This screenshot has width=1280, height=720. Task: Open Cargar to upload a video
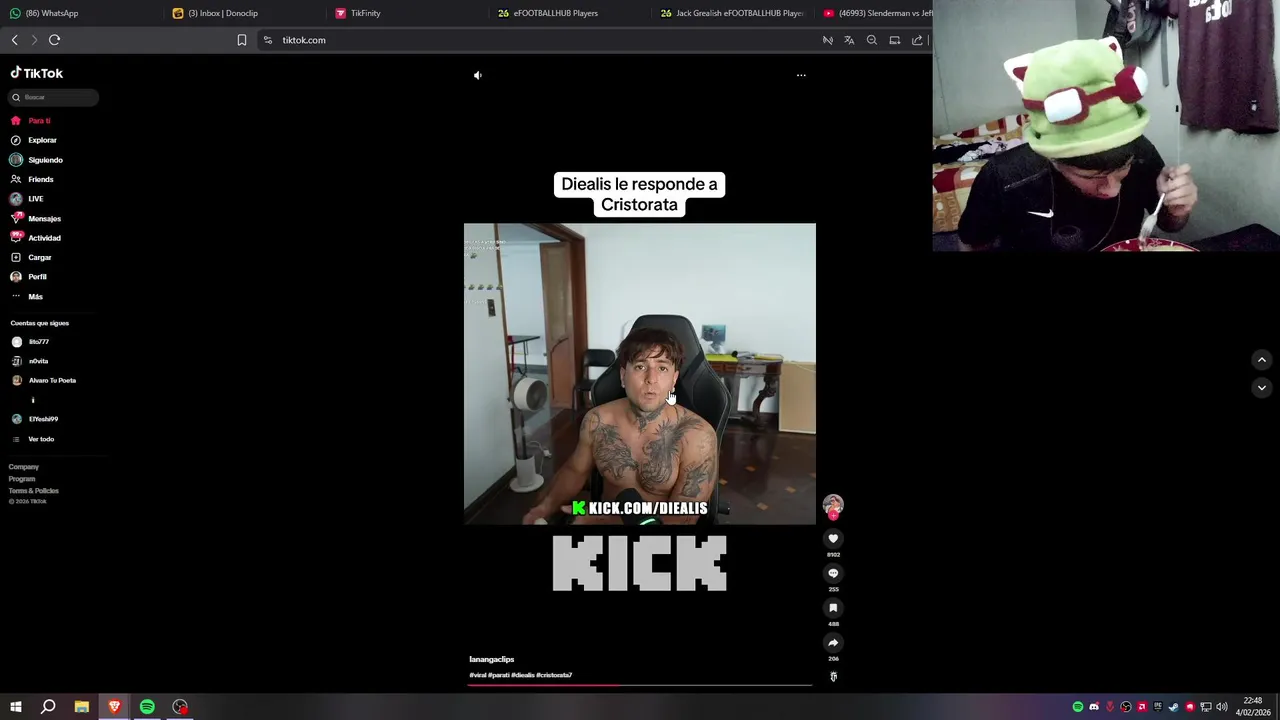point(30,257)
